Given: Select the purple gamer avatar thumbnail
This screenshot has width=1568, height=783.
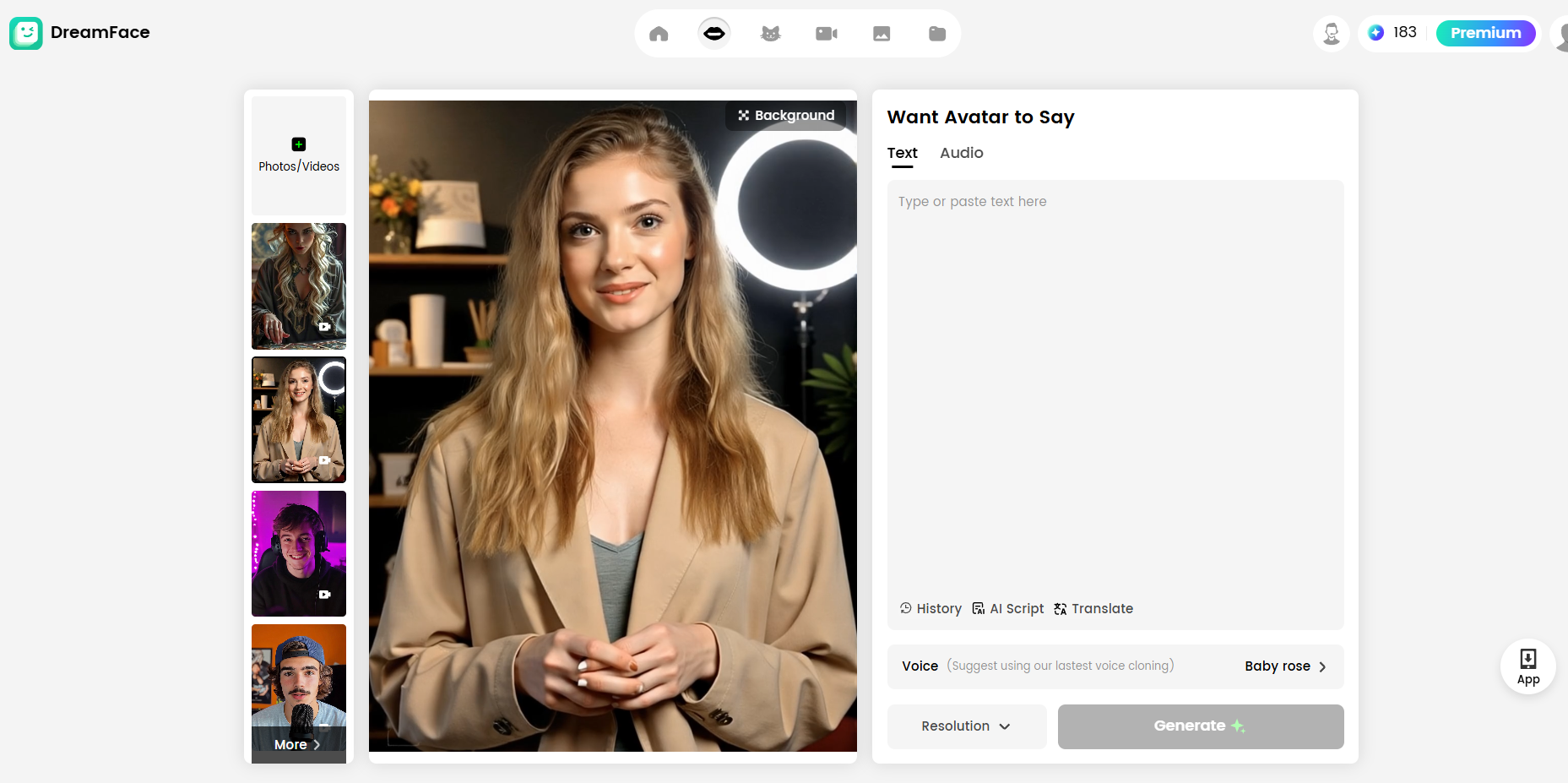Looking at the screenshot, I should click(x=298, y=553).
